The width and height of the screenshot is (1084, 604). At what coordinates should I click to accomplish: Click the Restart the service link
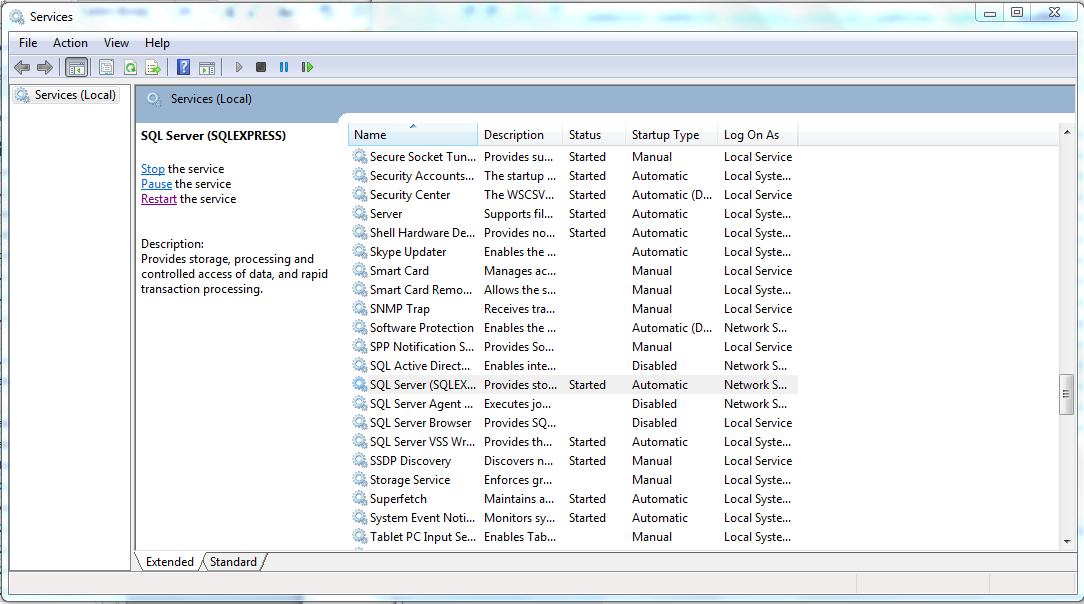point(158,199)
